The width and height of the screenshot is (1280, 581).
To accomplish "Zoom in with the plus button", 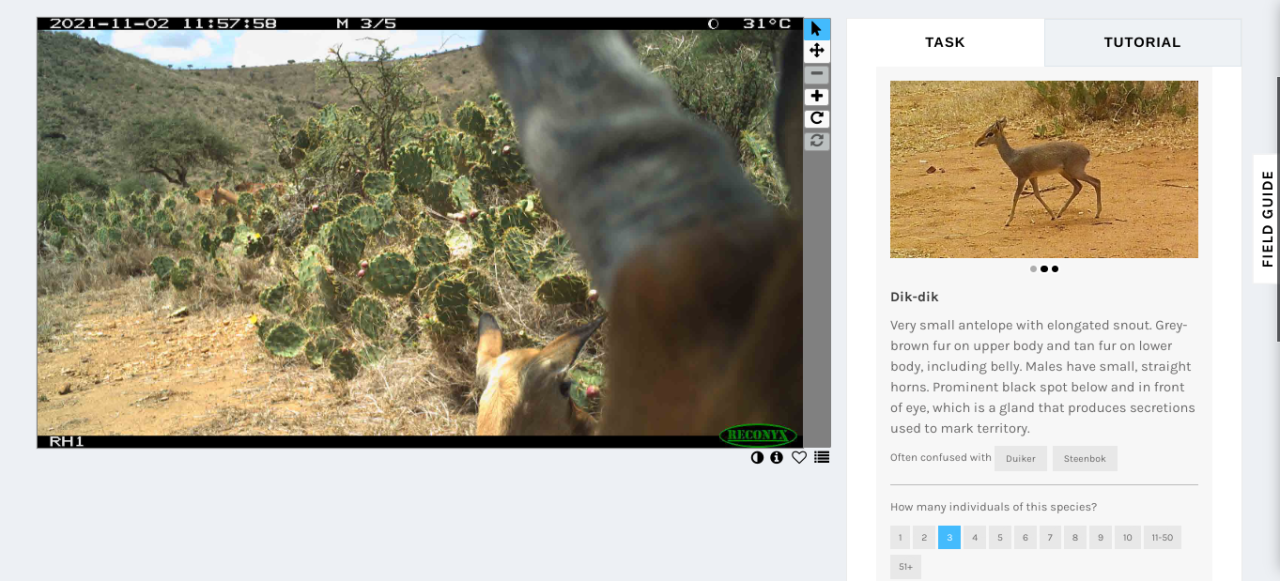I will click(817, 96).
